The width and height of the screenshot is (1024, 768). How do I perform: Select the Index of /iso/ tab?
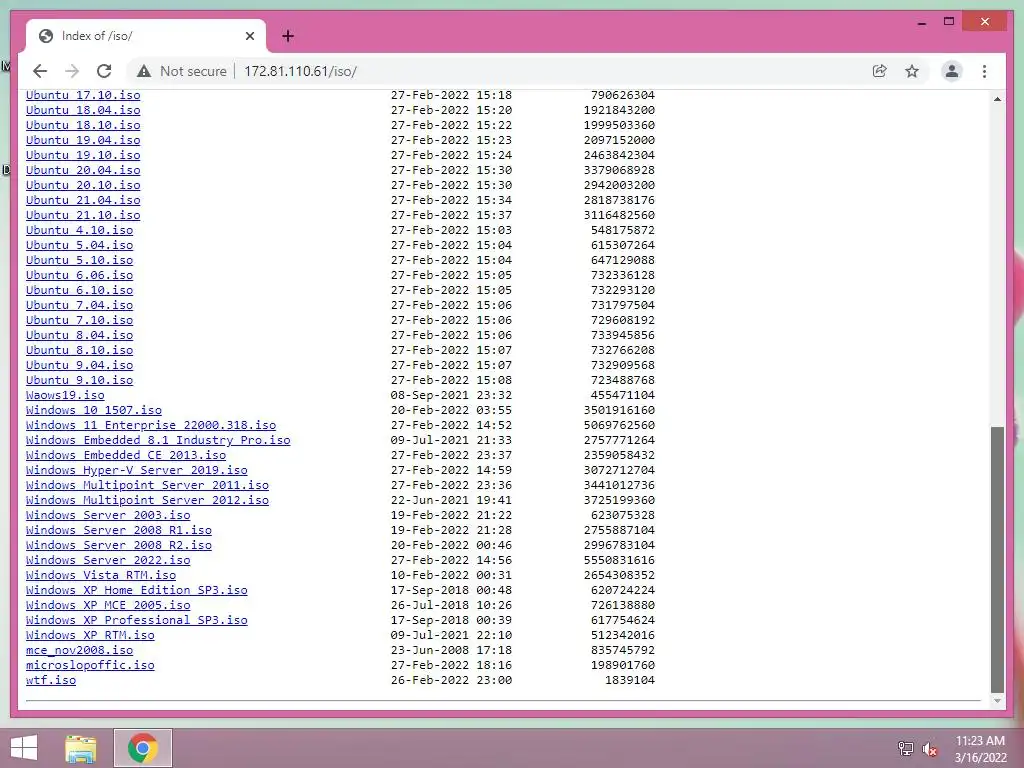pyautogui.click(x=146, y=36)
